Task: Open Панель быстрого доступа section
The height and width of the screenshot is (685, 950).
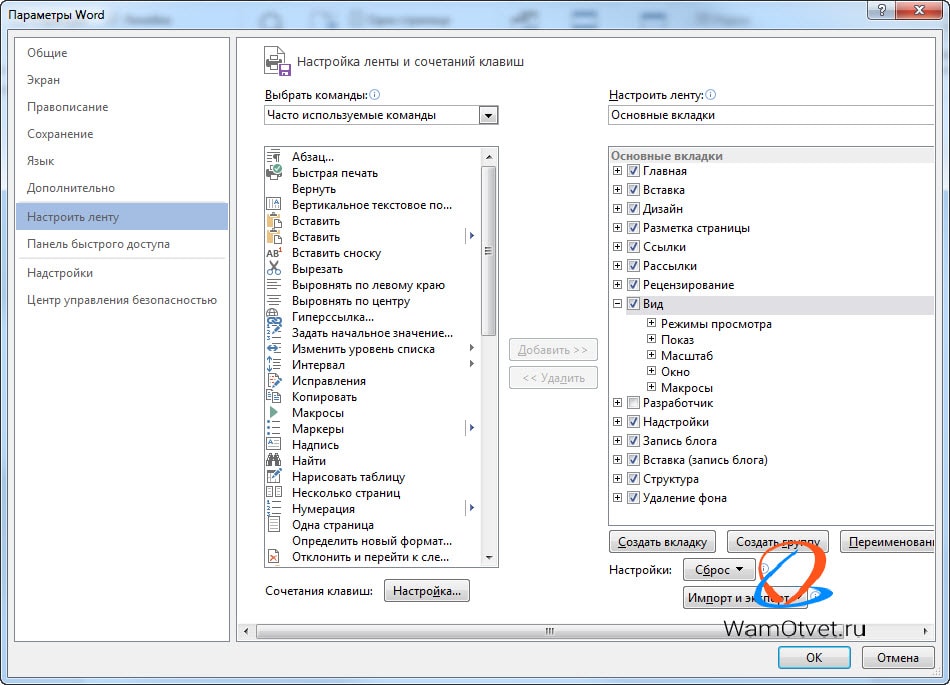Action: pos(98,244)
